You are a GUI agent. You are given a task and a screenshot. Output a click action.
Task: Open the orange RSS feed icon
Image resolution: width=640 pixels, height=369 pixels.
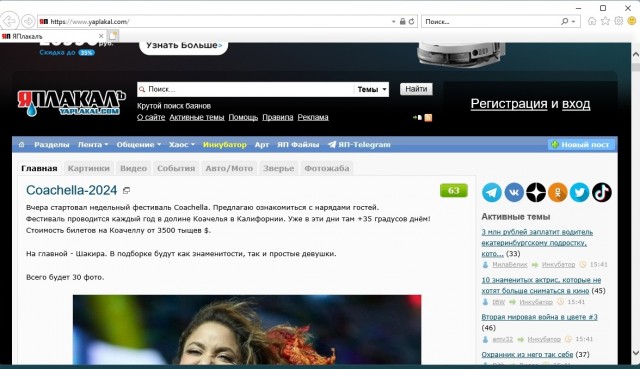[x=428, y=118]
